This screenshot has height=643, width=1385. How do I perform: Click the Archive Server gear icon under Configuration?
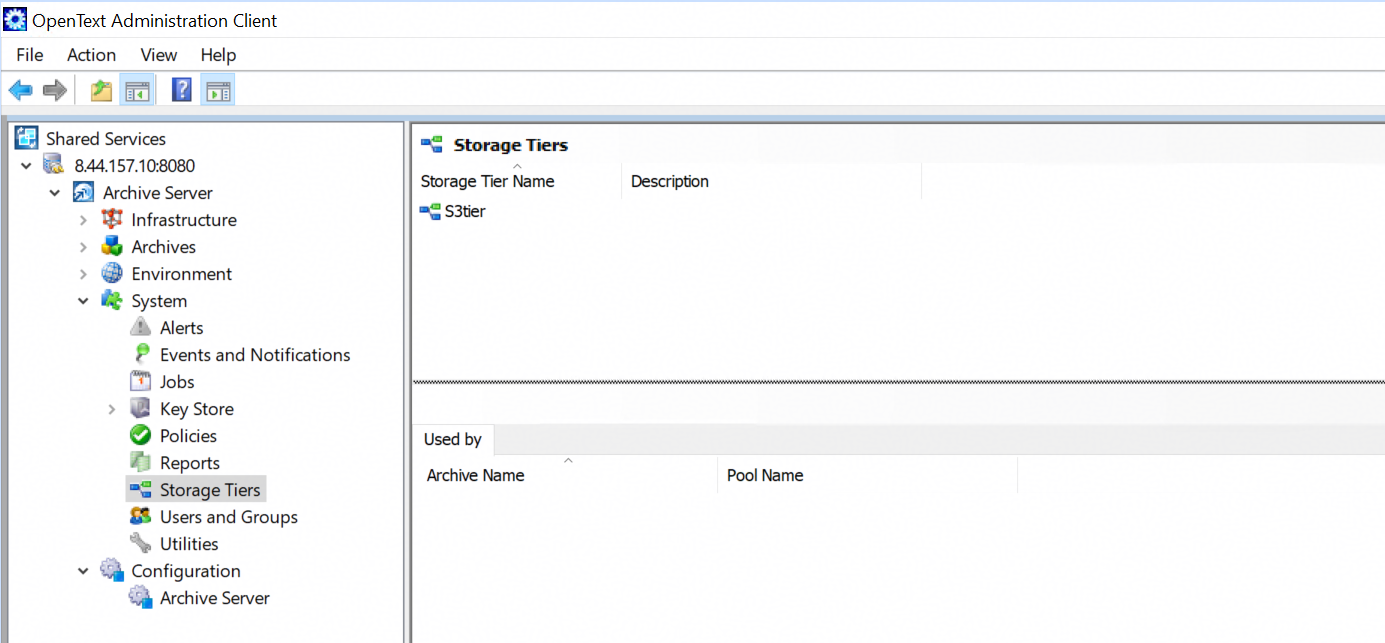tap(141, 597)
